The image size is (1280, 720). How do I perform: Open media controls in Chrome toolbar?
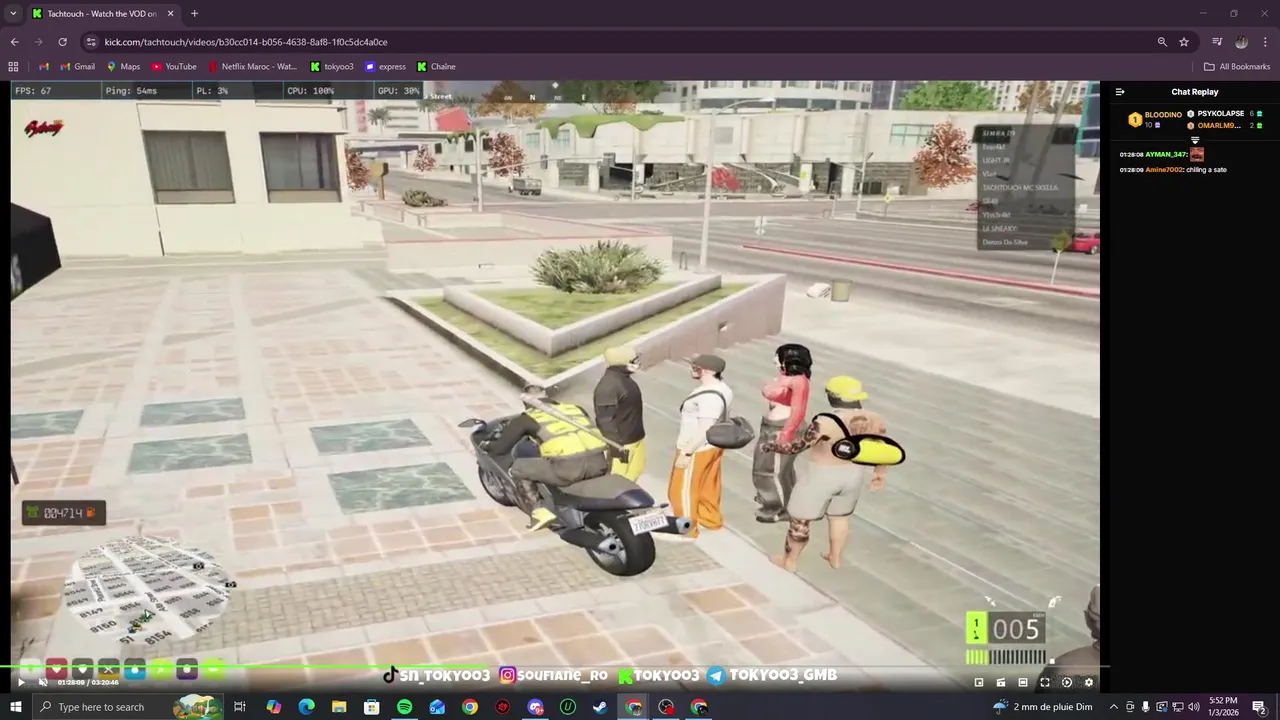coord(1217,42)
